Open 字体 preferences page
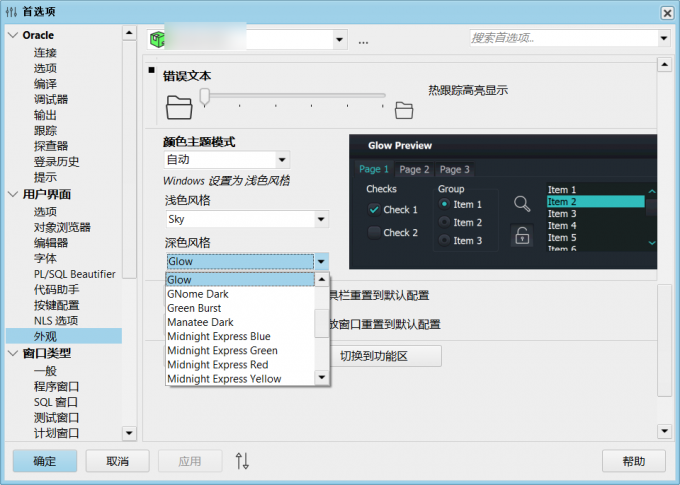Image resolution: width=680 pixels, height=485 pixels. (x=45, y=259)
